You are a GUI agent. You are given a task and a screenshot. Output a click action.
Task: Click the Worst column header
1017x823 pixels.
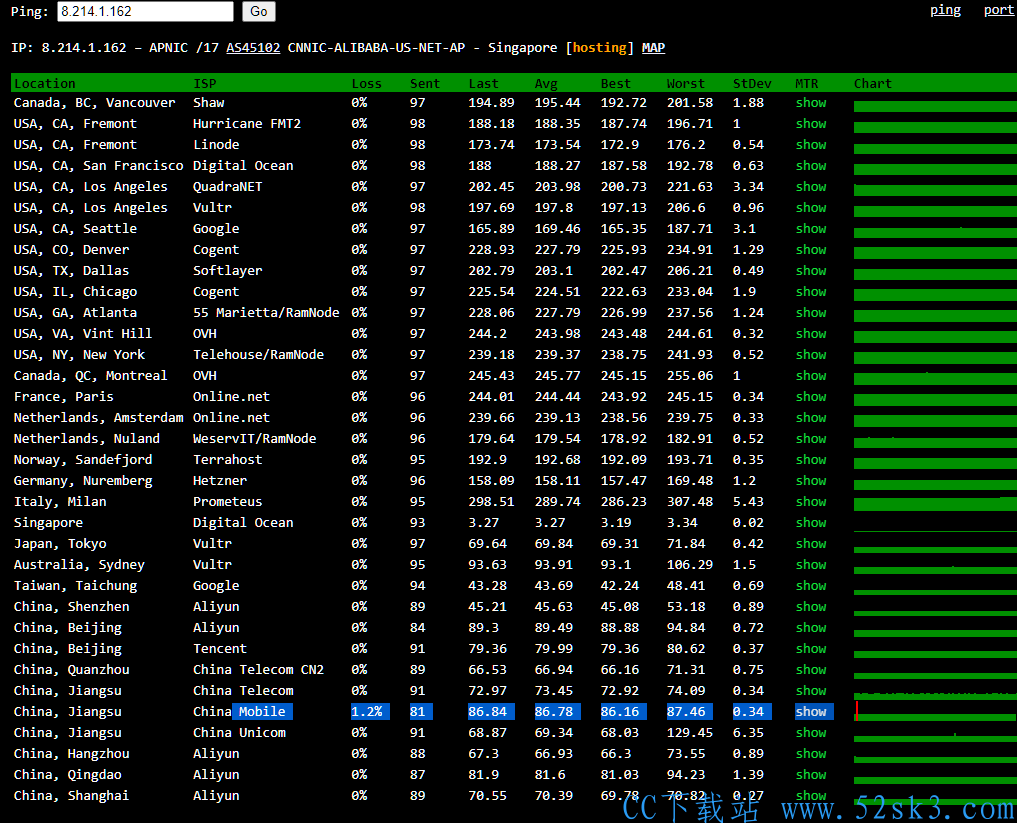pos(686,84)
